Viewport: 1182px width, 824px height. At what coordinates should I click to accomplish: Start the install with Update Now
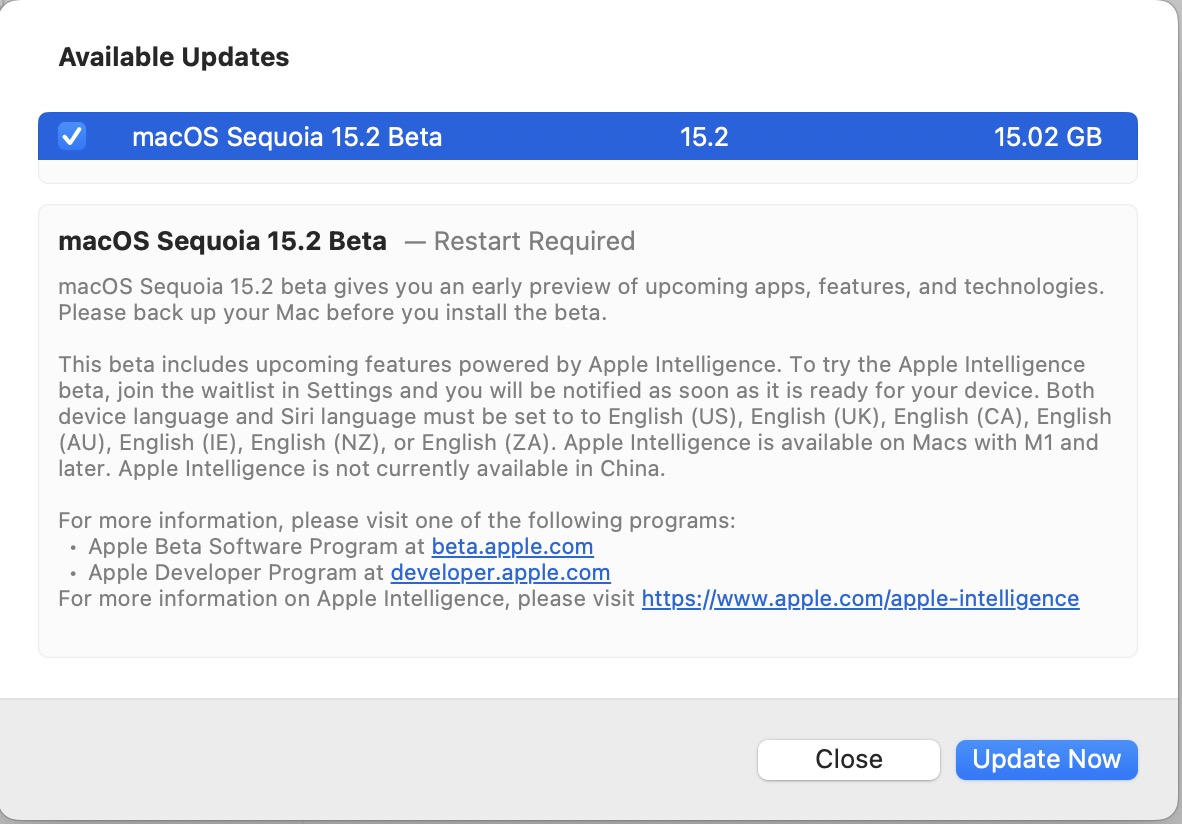pos(1046,760)
